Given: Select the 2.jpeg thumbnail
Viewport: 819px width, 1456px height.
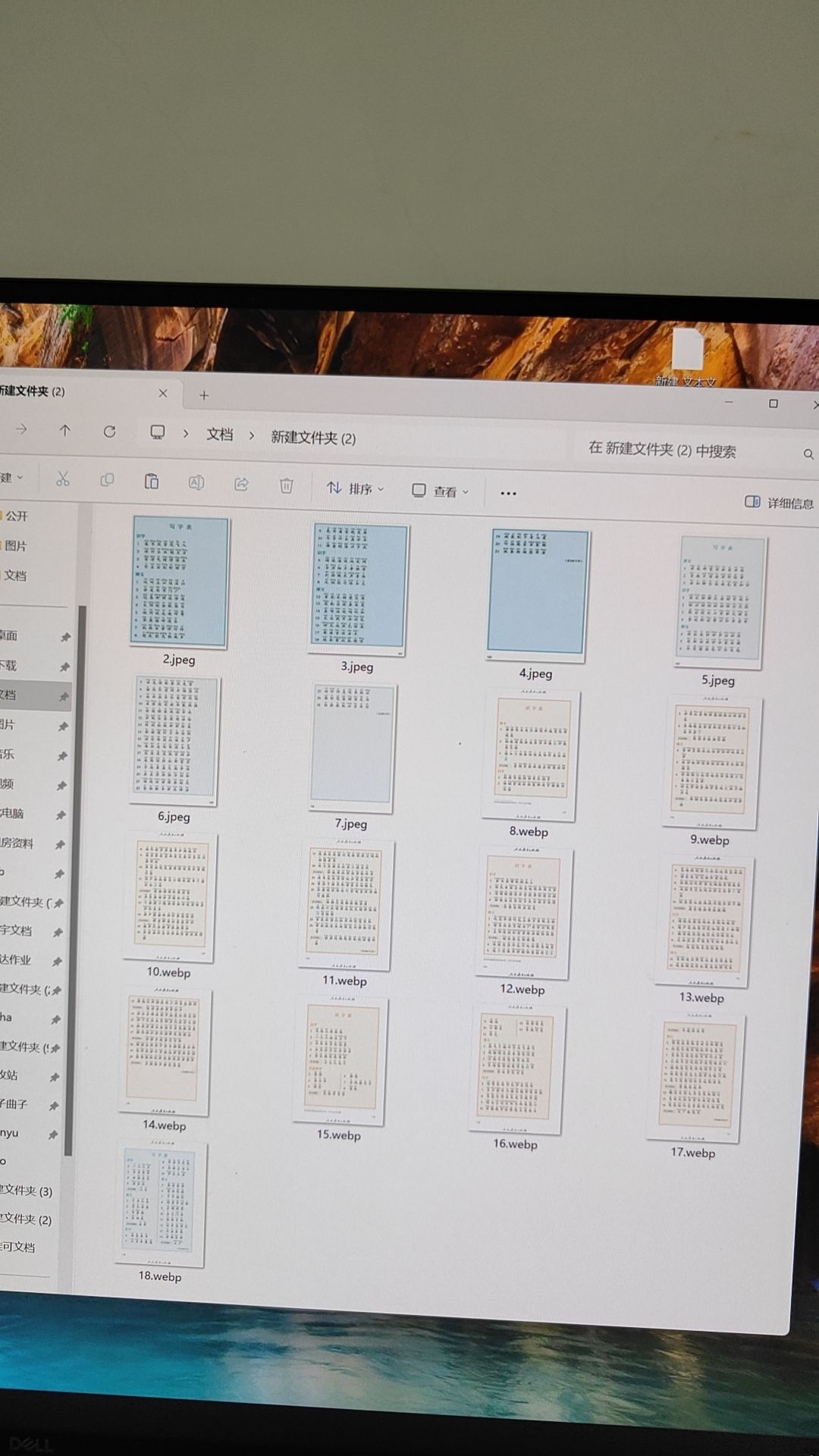Looking at the screenshot, I should pos(180,582).
